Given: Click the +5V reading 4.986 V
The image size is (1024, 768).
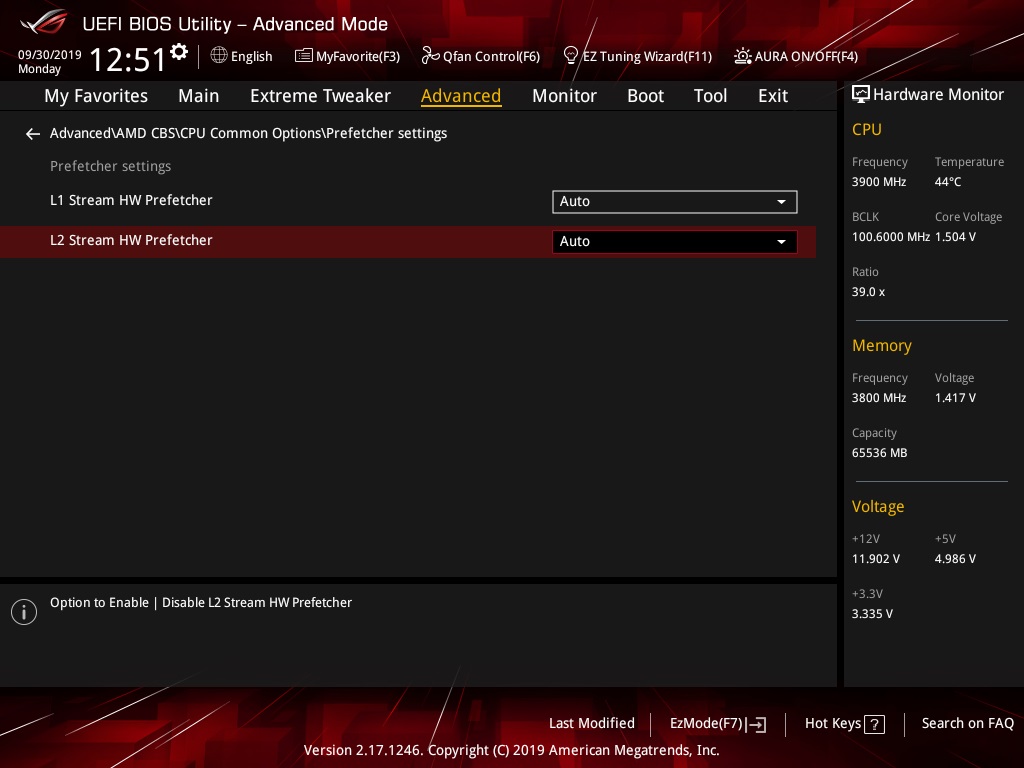Looking at the screenshot, I should (955, 559).
